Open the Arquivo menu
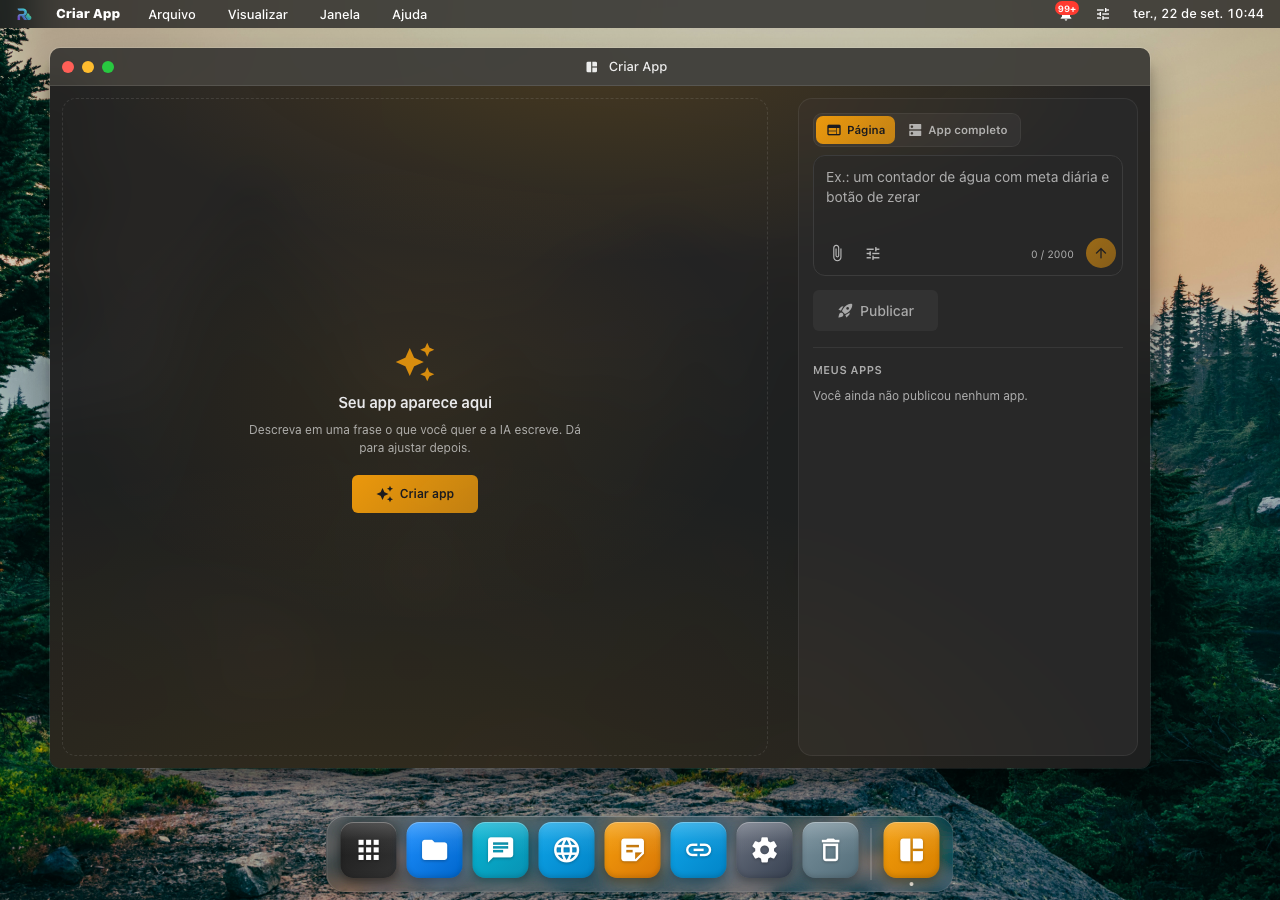The width and height of the screenshot is (1280, 900). [172, 14]
